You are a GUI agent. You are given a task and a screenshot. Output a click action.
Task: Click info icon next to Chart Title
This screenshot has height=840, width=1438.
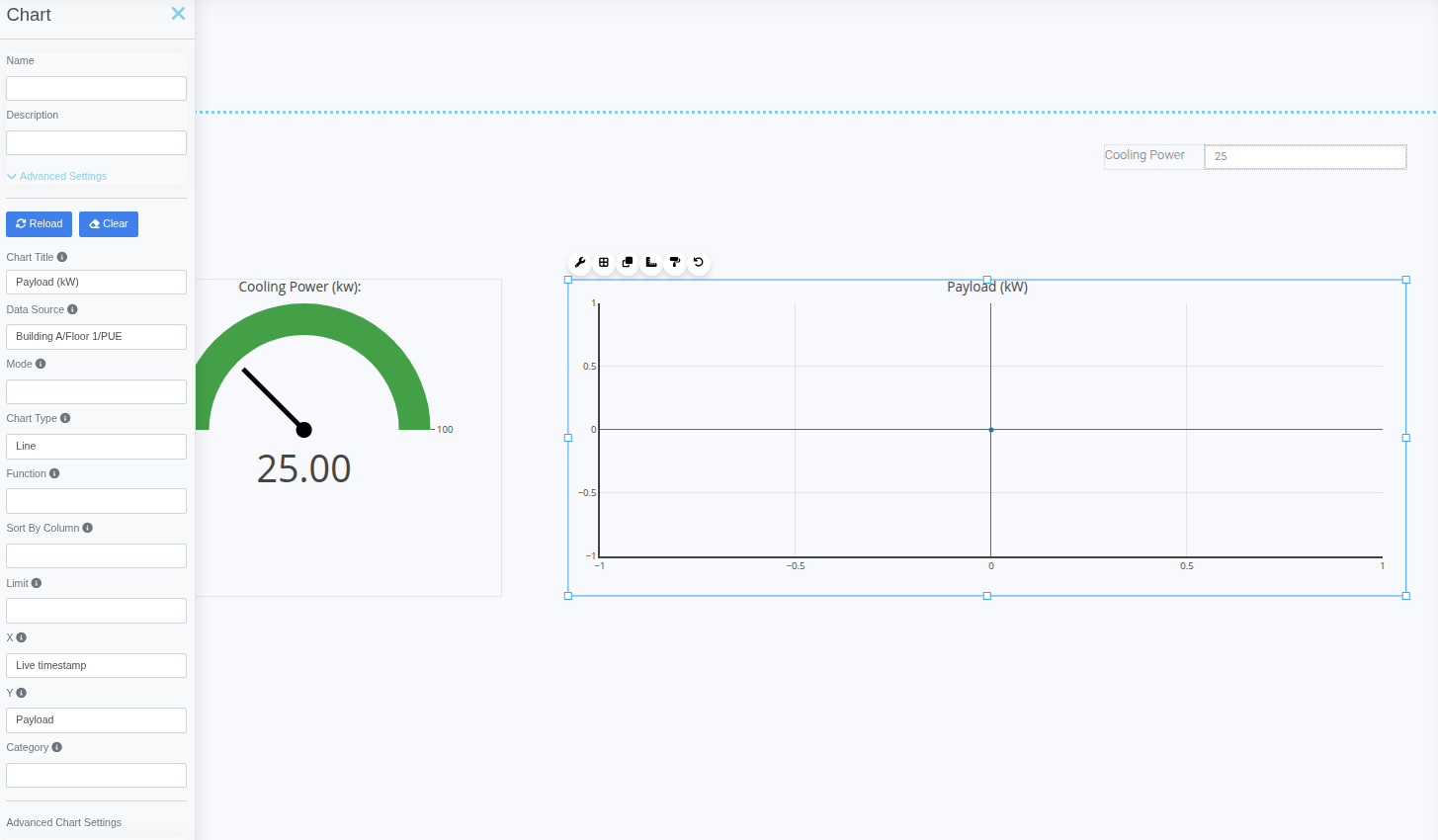pos(62,257)
